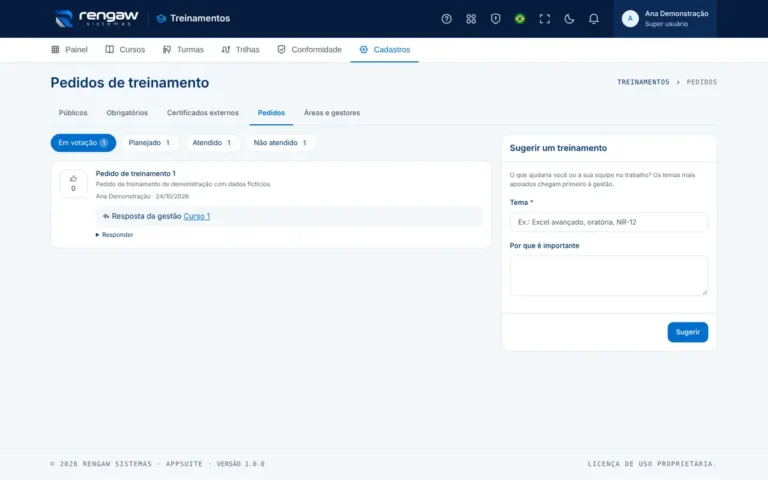Open the Turmas menu item
The image size is (768, 480).
pyautogui.click(x=183, y=49)
